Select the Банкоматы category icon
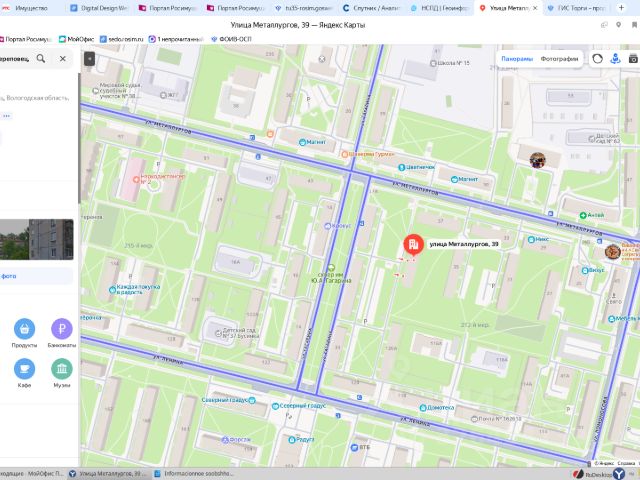This screenshot has width=640, height=480. click(x=62, y=329)
